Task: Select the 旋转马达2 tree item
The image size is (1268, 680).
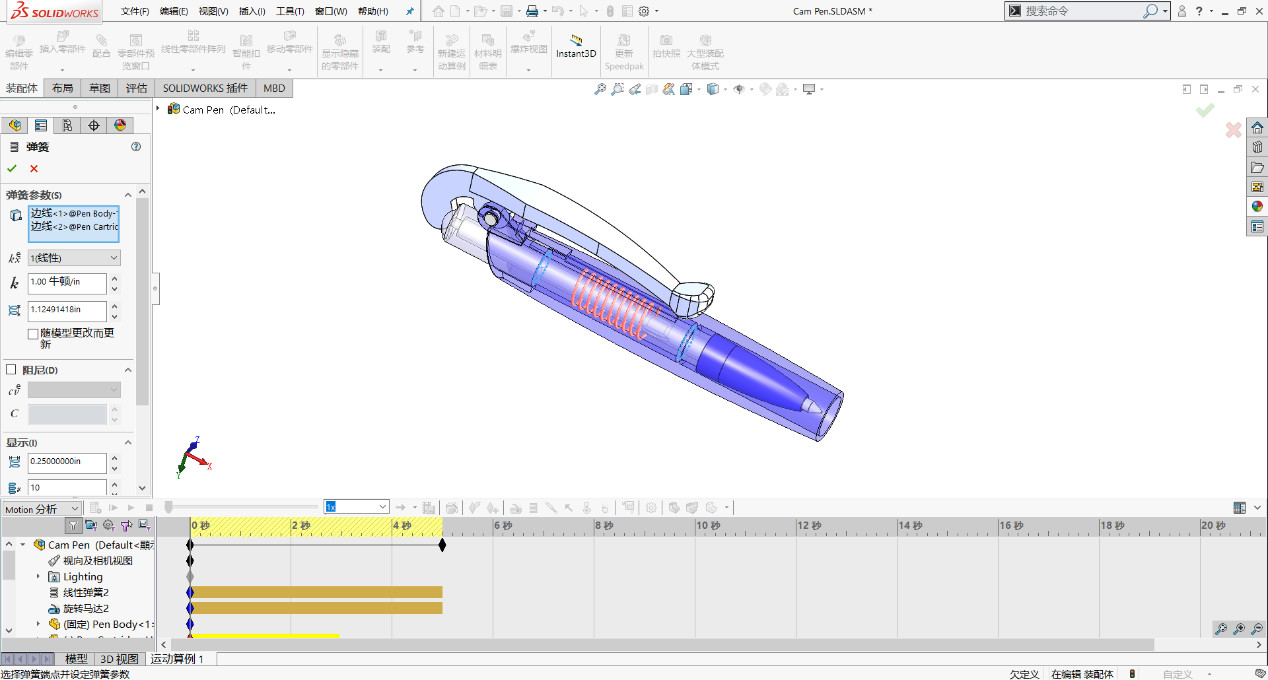Action: (x=86, y=609)
